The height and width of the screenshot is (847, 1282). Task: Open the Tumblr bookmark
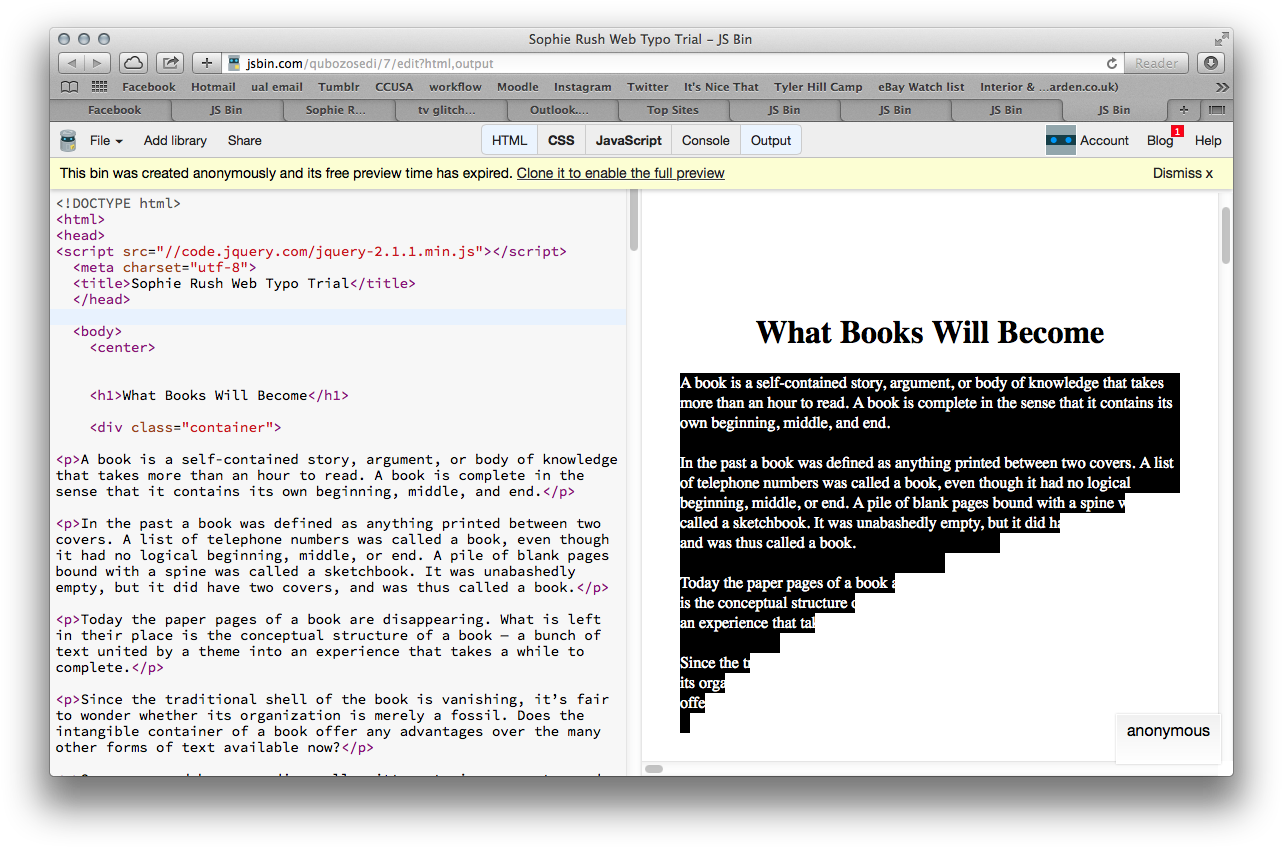coord(339,87)
